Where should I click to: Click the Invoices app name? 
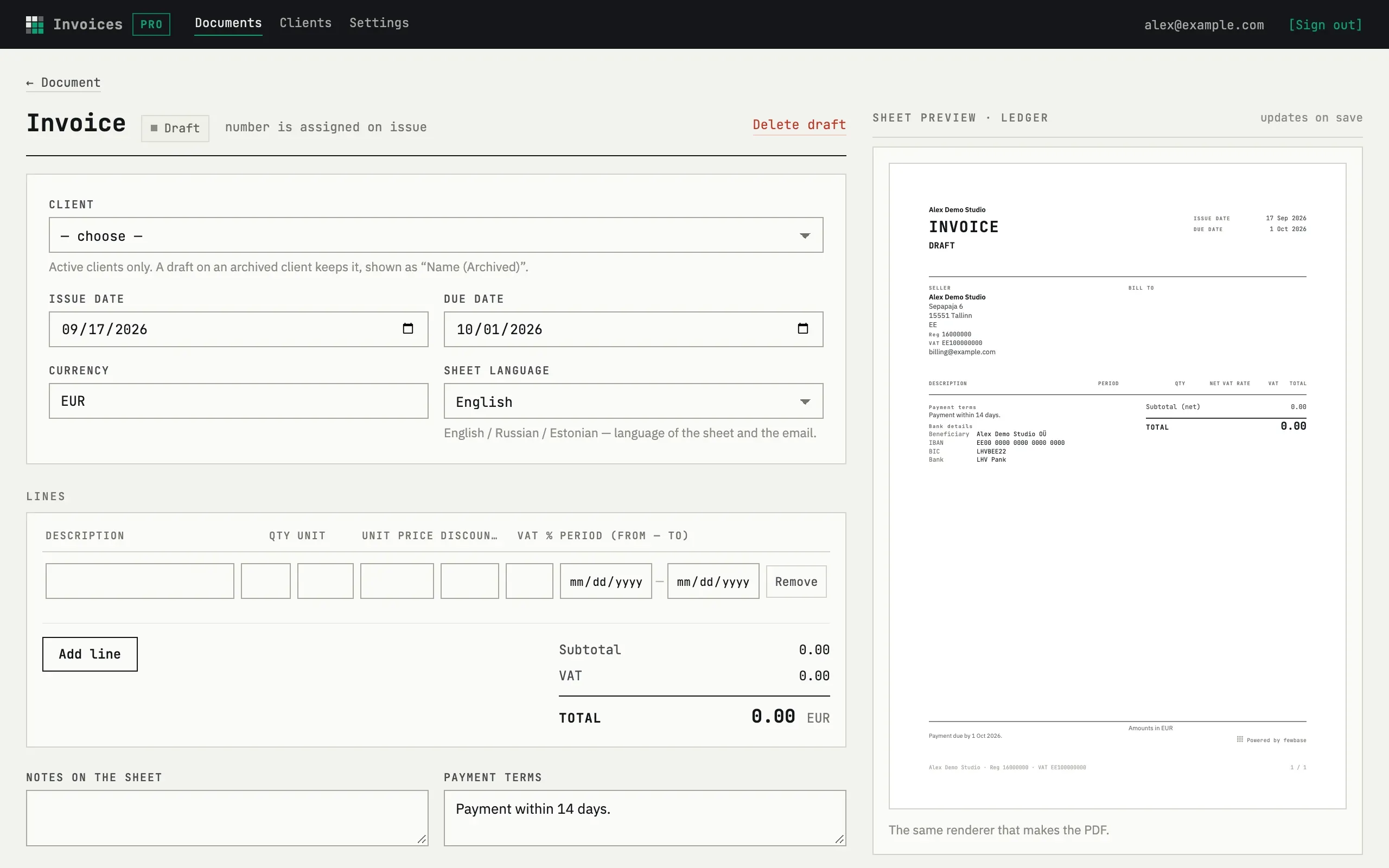(x=88, y=24)
